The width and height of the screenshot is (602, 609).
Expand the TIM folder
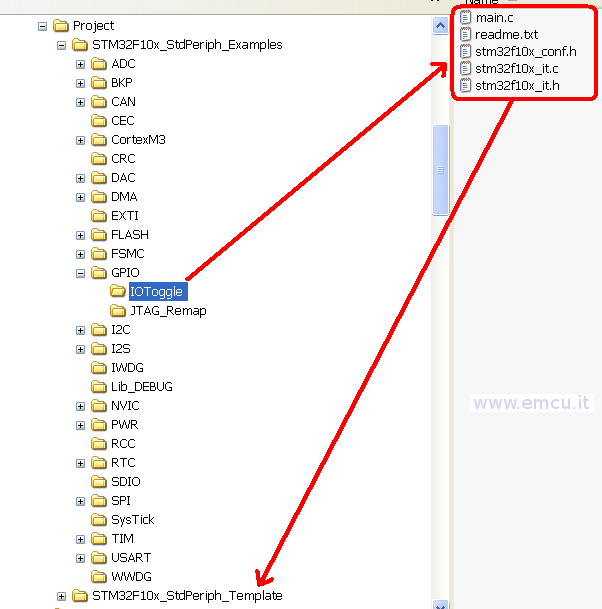point(80,540)
